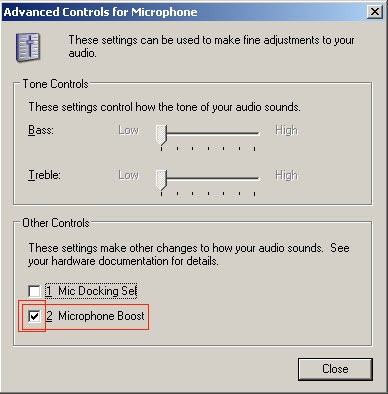Click the Low label next to Bass
This screenshot has height=394, width=388.
point(129,130)
